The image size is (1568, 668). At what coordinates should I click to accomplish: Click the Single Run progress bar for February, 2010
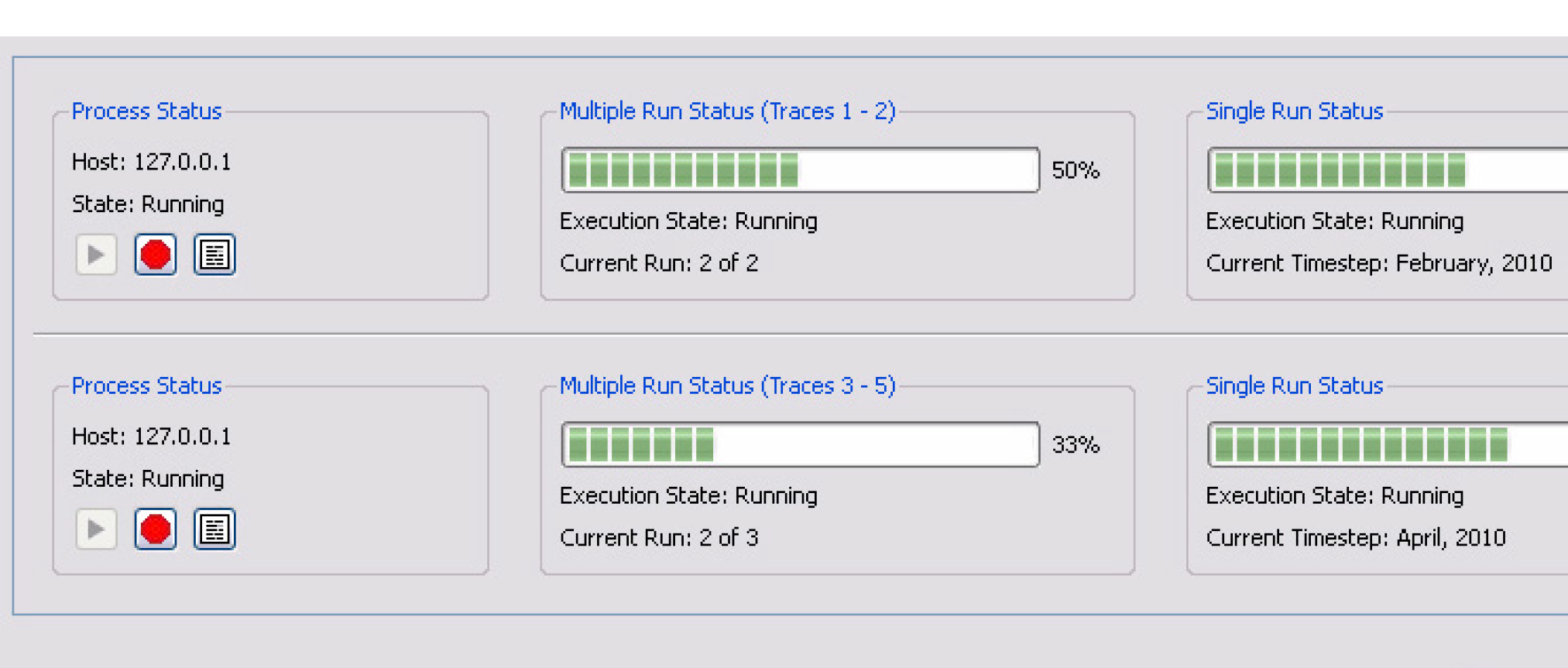click(1386, 170)
